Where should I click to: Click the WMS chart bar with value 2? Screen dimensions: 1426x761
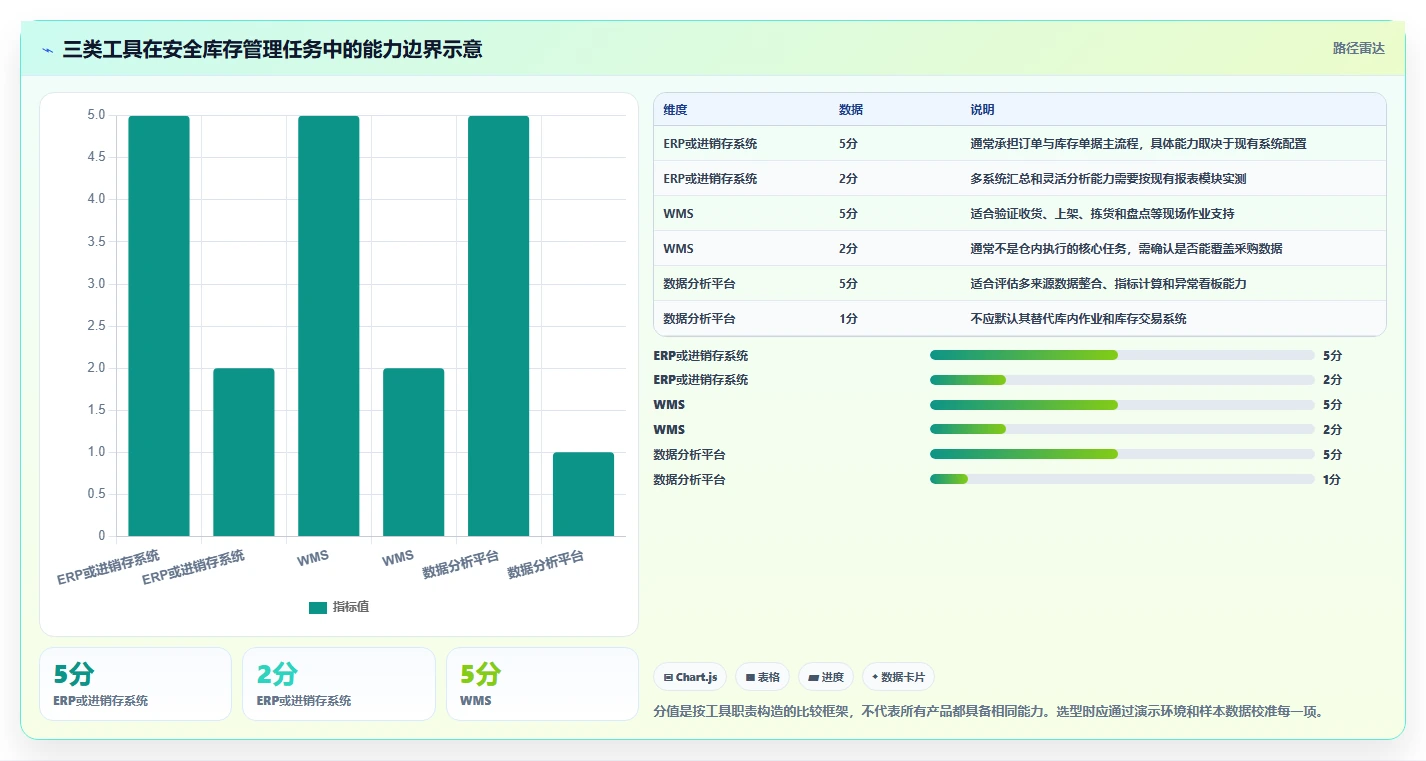tap(414, 452)
